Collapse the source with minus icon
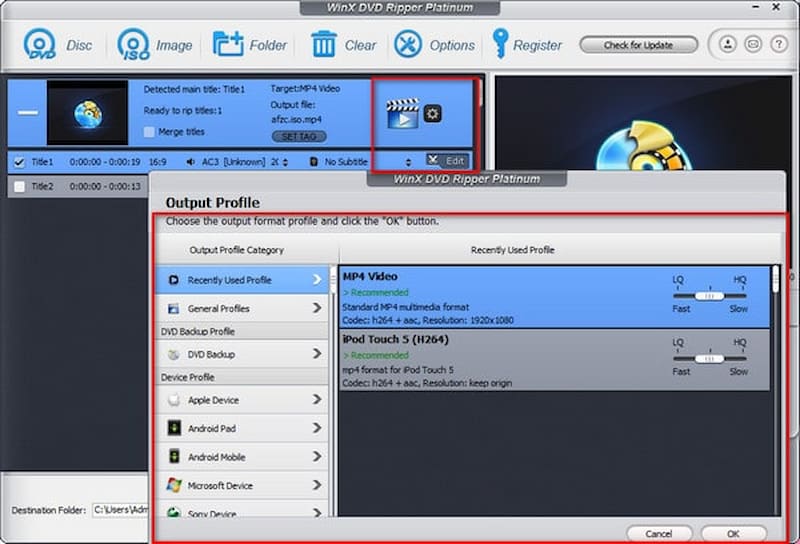Screen dimensions: 800x544 [28, 112]
